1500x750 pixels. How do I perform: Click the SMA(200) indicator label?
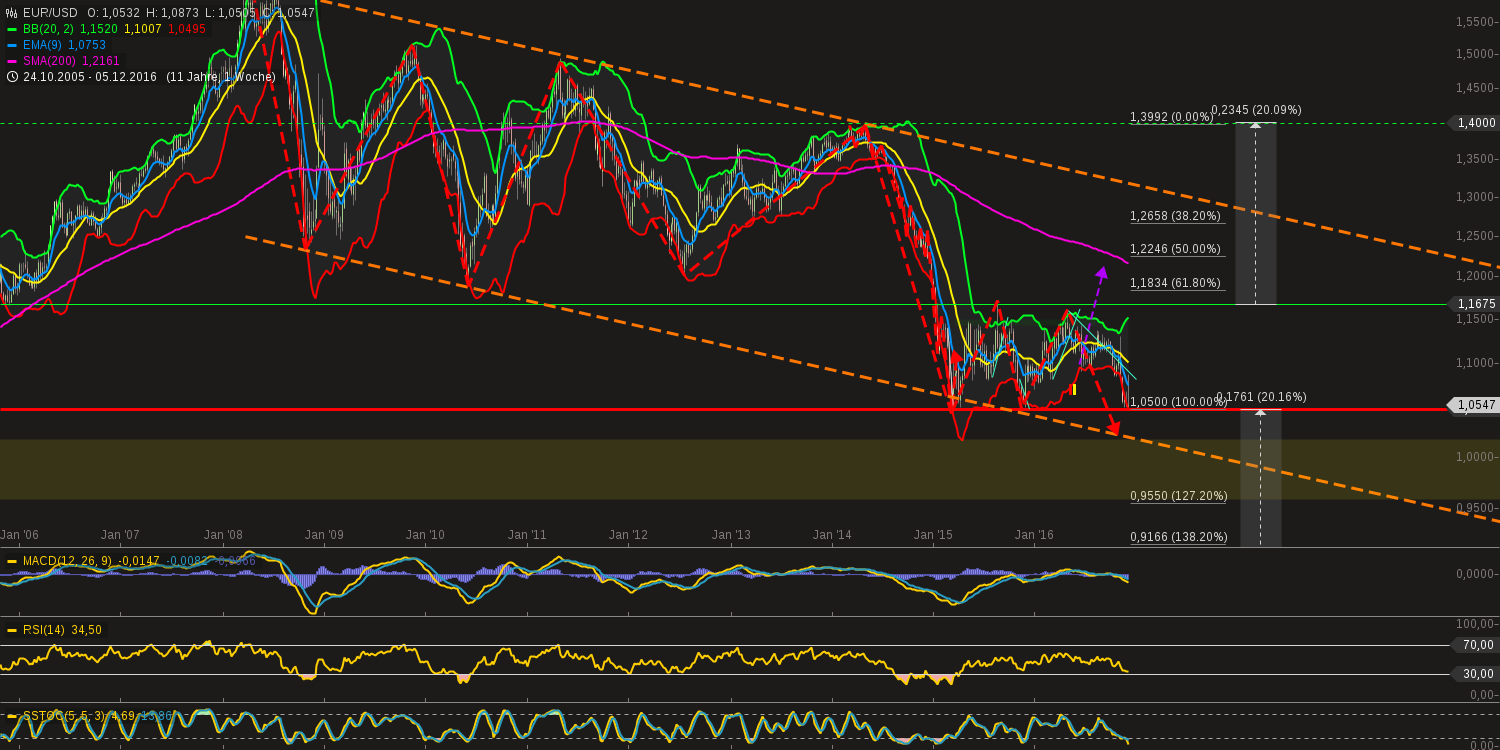pos(50,61)
